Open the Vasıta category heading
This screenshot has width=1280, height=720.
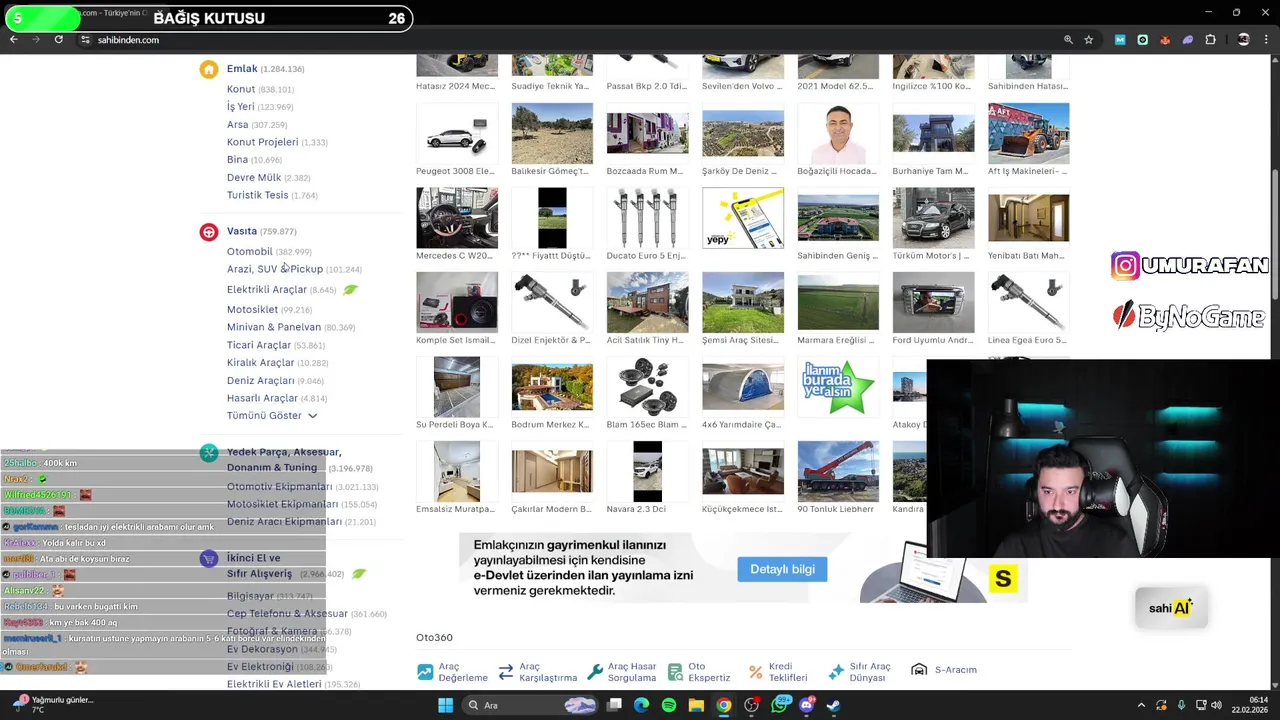242,232
